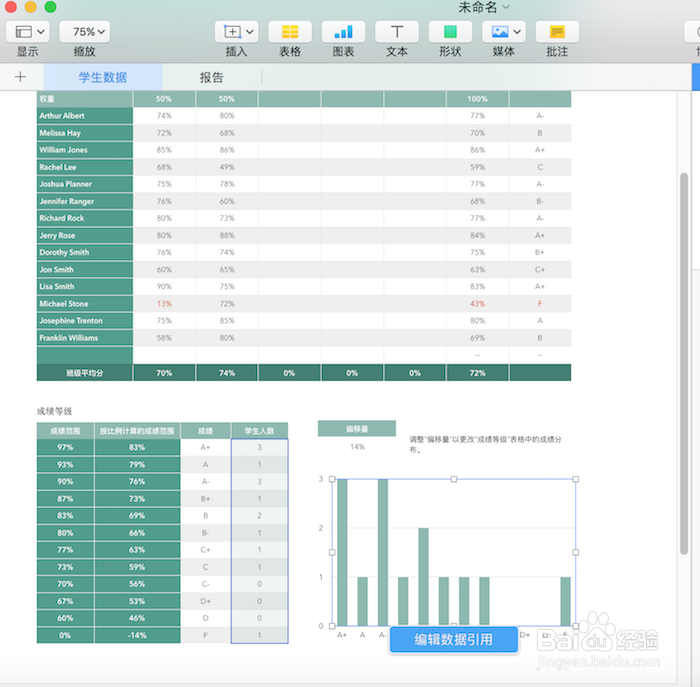Screen dimensions: 700x687
Task: Click the 偏移量 14% value cell
Action: point(357,447)
